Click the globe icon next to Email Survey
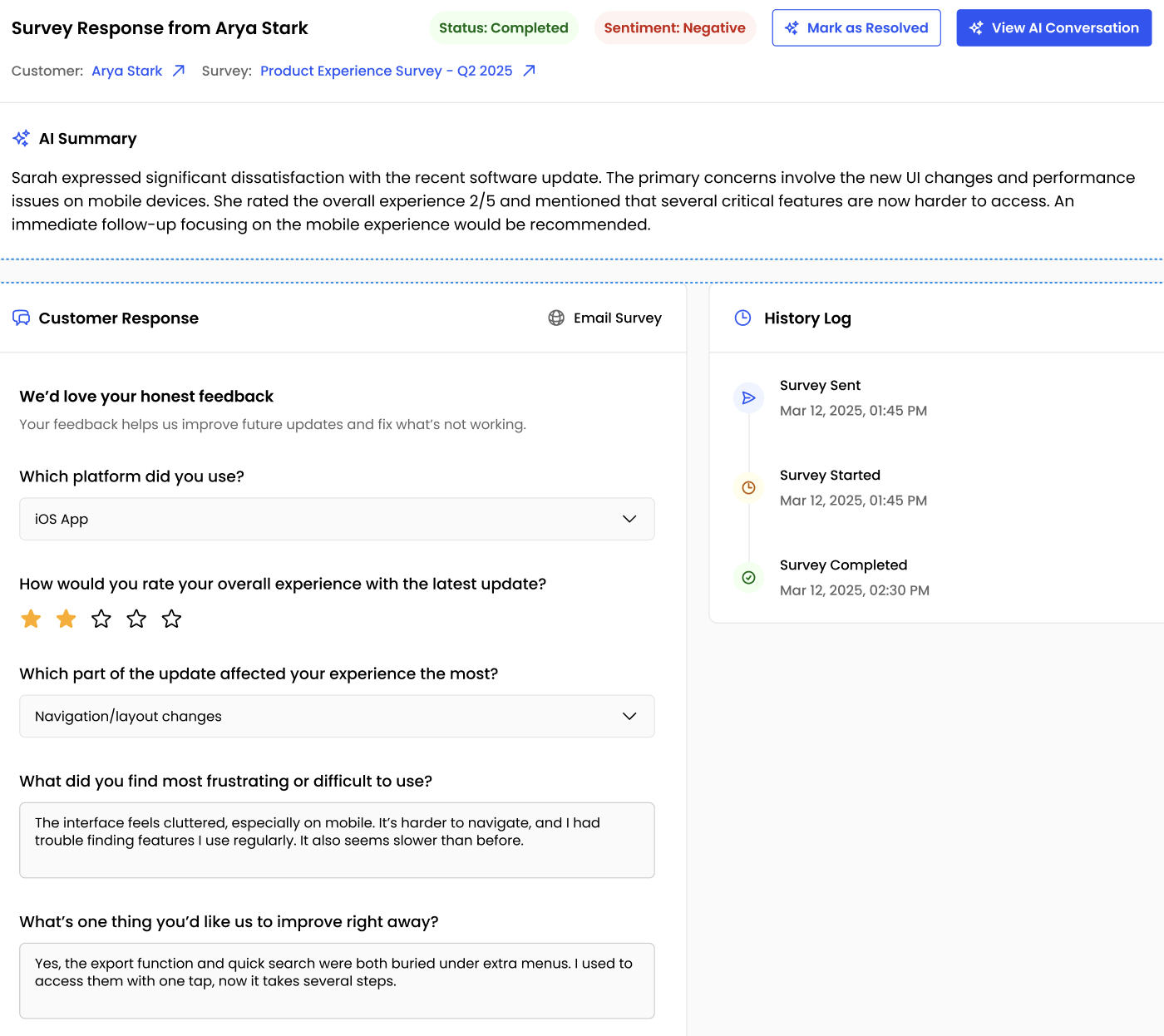This screenshot has width=1164, height=1036. click(555, 318)
